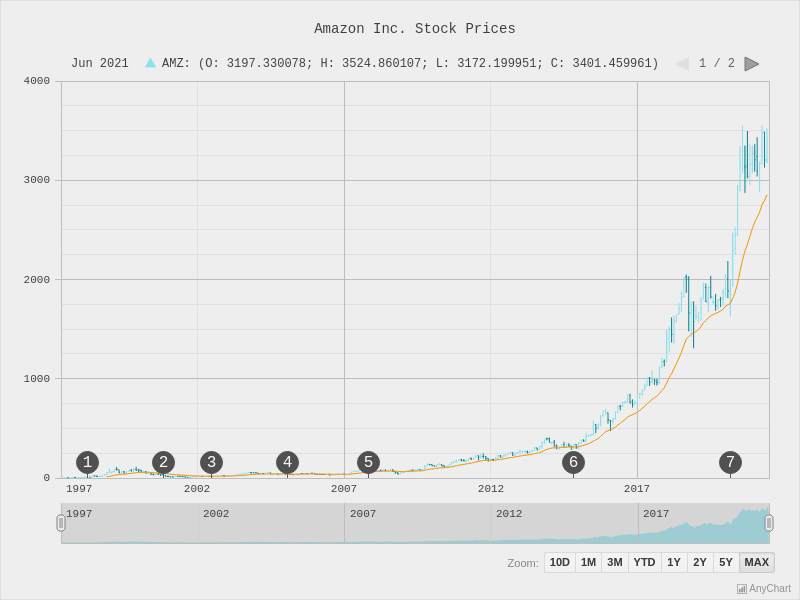Click the 1000 y-axis label
The height and width of the screenshot is (600, 800).
(x=37, y=379)
